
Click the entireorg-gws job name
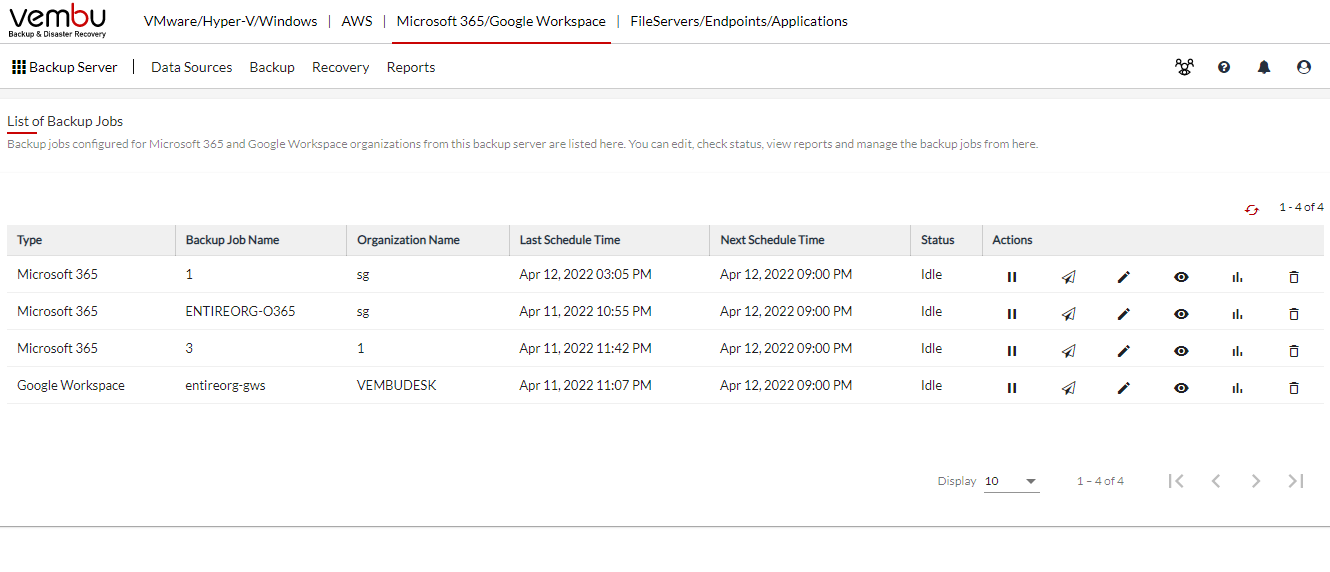[225, 385]
